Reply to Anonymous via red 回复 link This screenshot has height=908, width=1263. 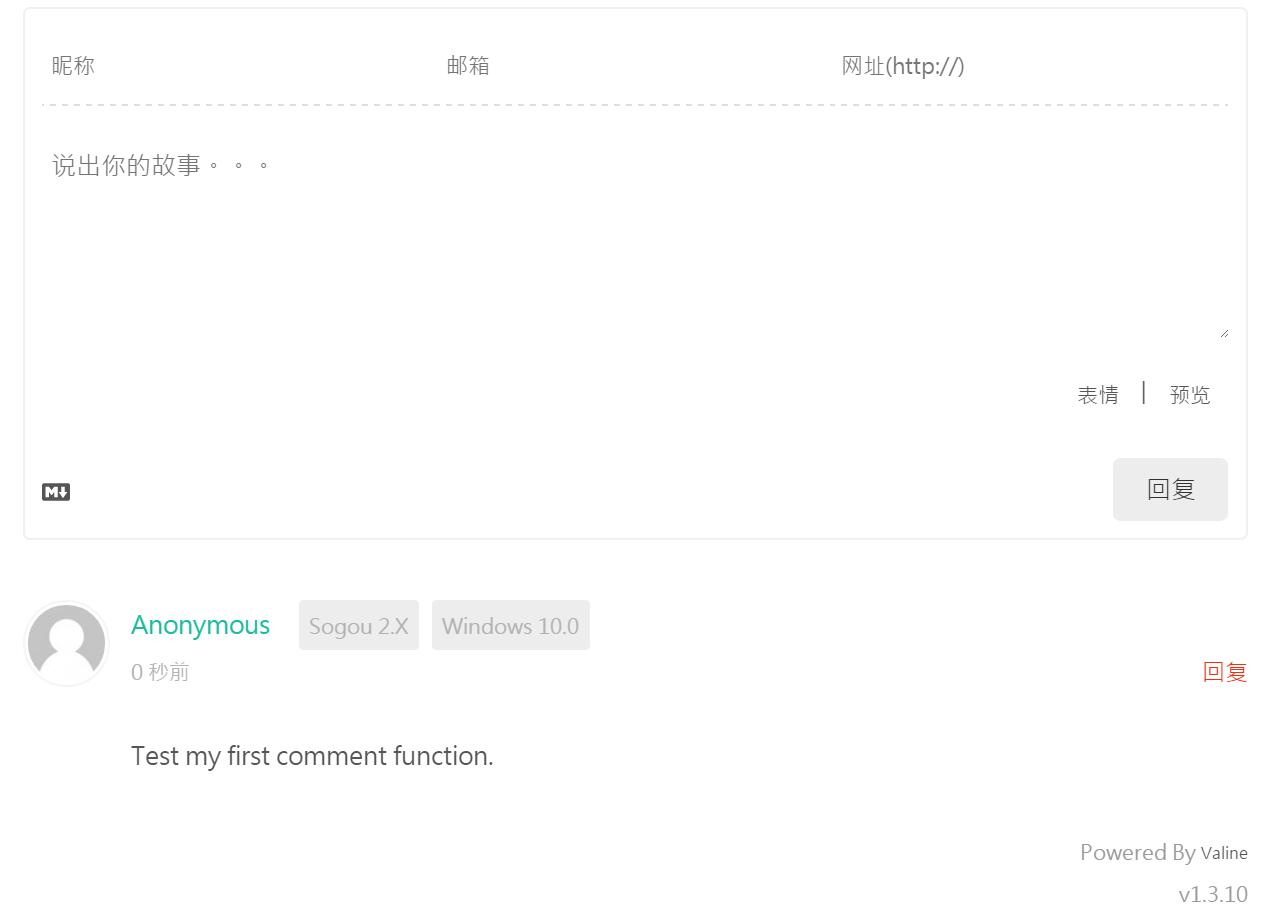1225,672
